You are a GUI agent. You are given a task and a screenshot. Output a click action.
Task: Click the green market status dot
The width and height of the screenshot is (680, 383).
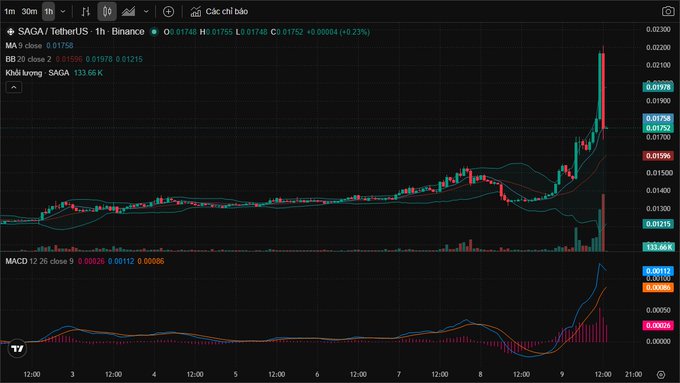pos(154,32)
